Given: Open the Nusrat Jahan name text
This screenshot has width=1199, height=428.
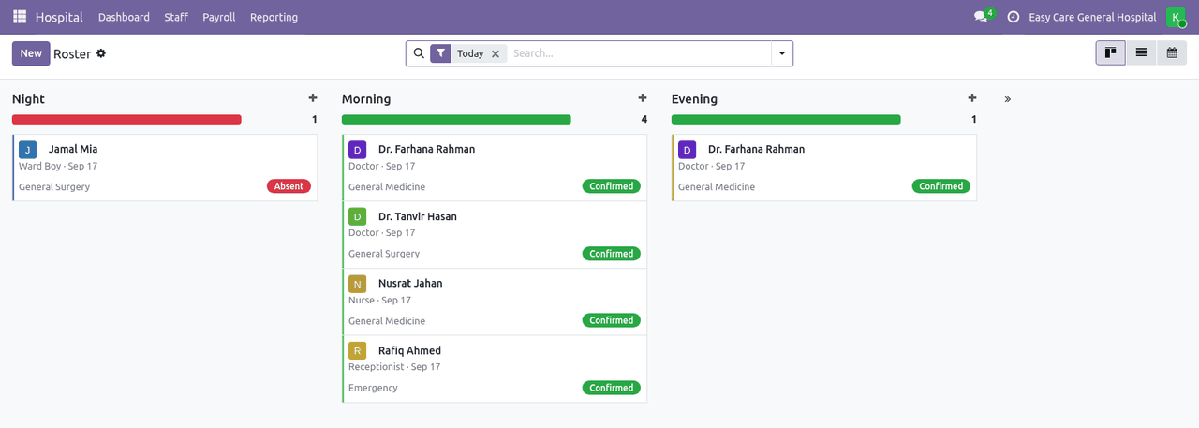Looking at the screenshot, I should tap(410, 284).
